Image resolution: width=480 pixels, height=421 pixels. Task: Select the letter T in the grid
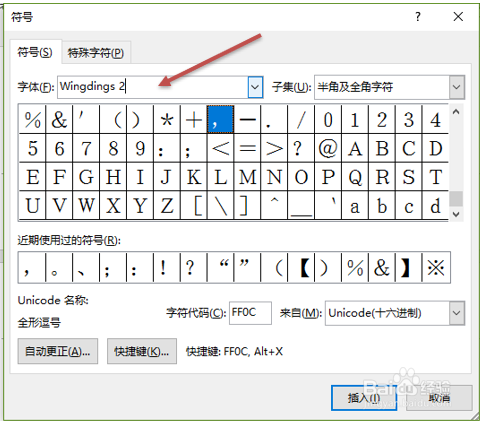[435, 177]
